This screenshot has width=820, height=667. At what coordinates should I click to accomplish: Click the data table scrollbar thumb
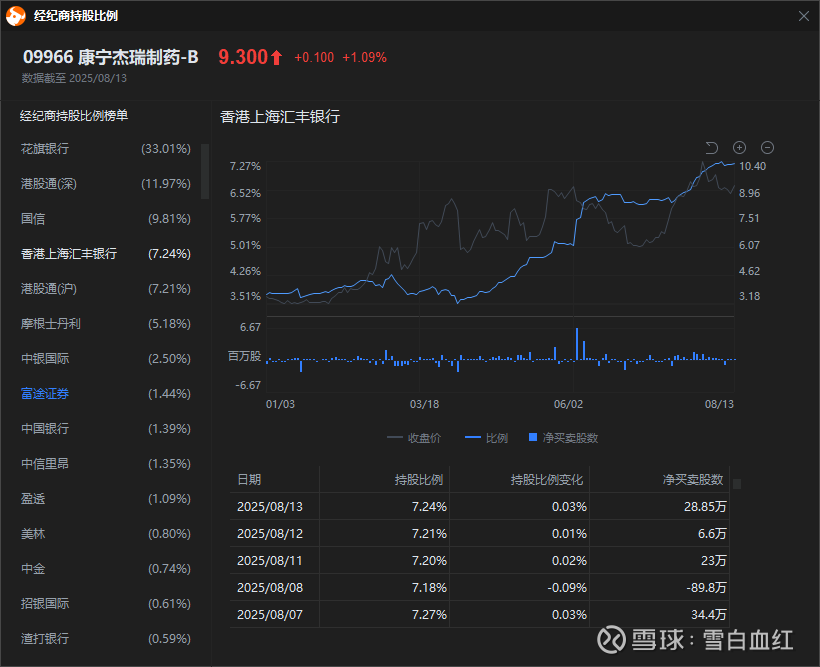click(x=737, y=484)
